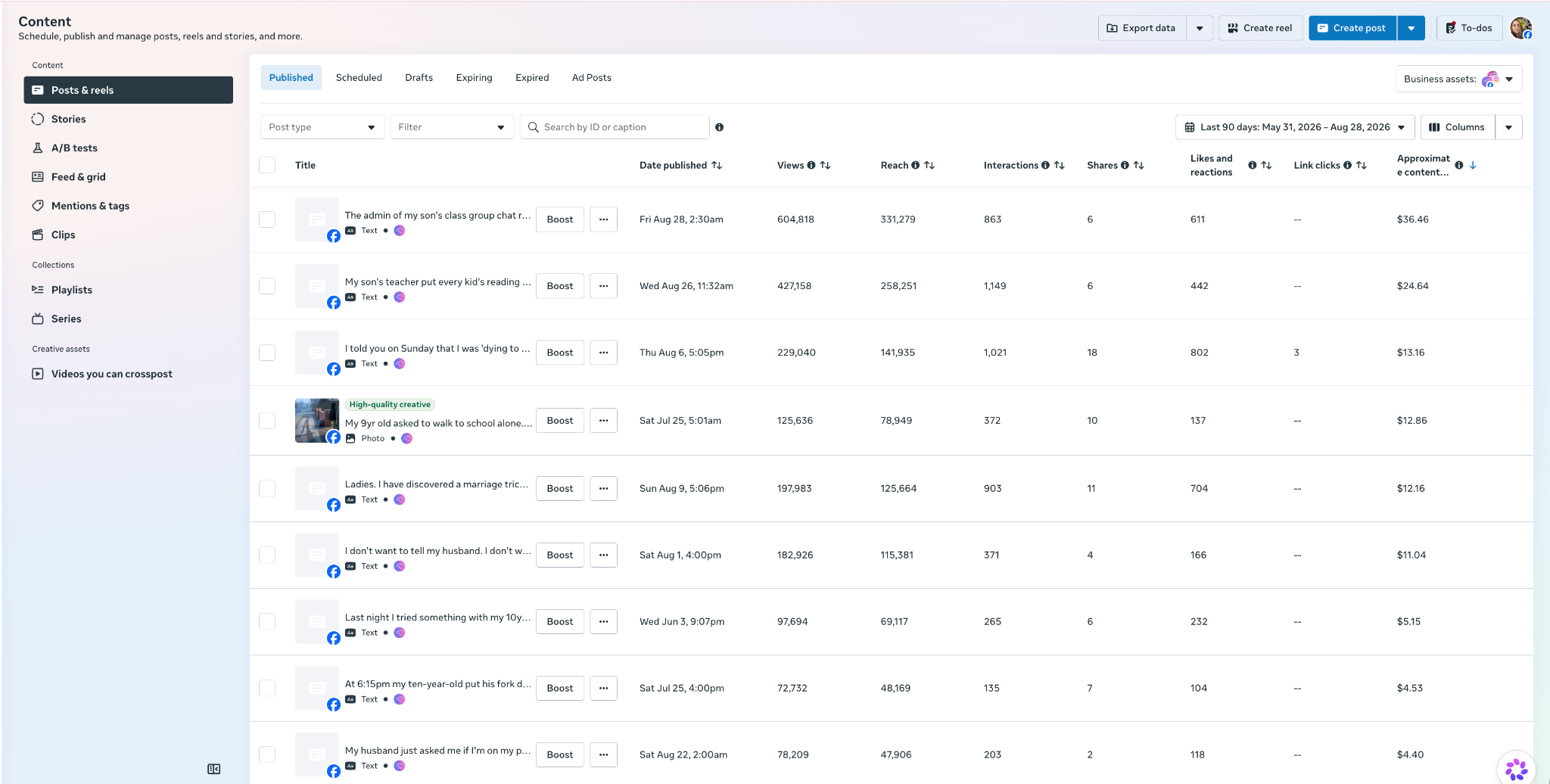1550x784 pixels.
Task: Expand the Business assets selector
Action: (x=1458, y=79)
